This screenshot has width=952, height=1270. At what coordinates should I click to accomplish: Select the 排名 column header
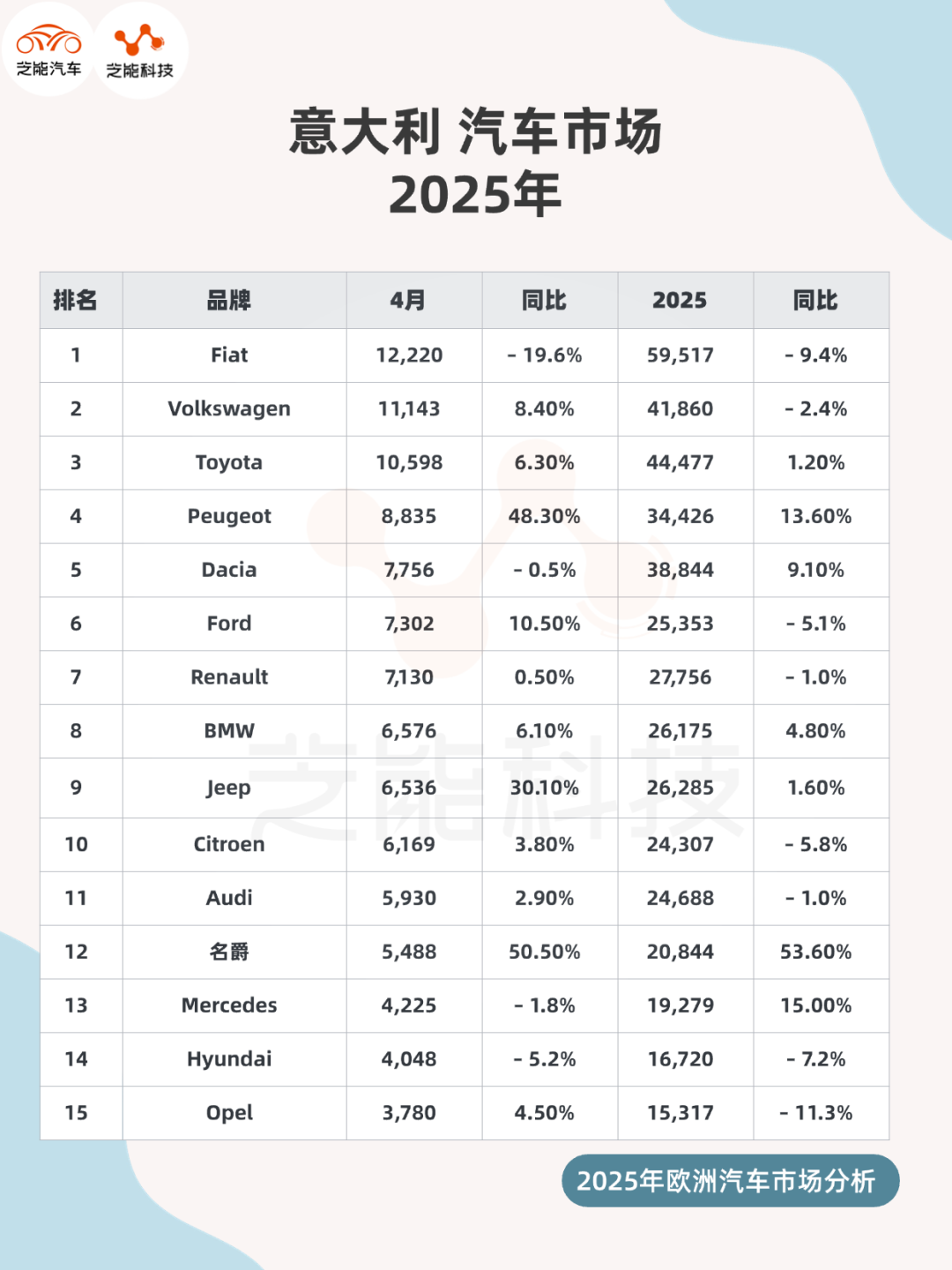[76, 301]
